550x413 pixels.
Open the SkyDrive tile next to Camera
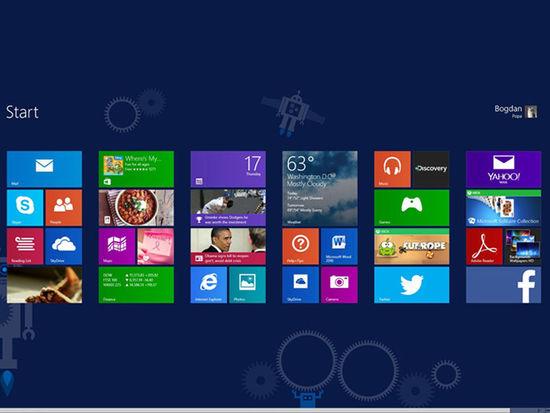[x=301, y=285]
